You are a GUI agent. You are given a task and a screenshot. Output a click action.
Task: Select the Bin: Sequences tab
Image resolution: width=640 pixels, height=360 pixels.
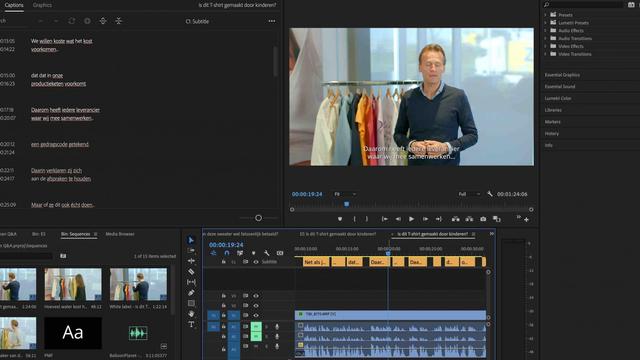[76, 234]
